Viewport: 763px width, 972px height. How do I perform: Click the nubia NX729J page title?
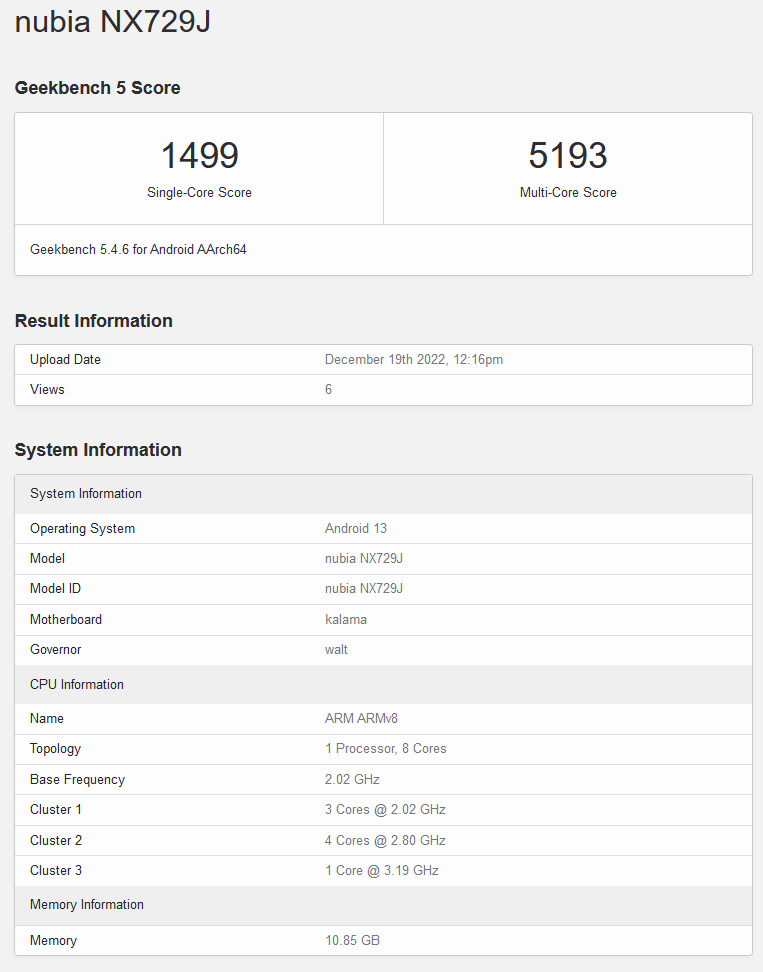click(112, 22)
